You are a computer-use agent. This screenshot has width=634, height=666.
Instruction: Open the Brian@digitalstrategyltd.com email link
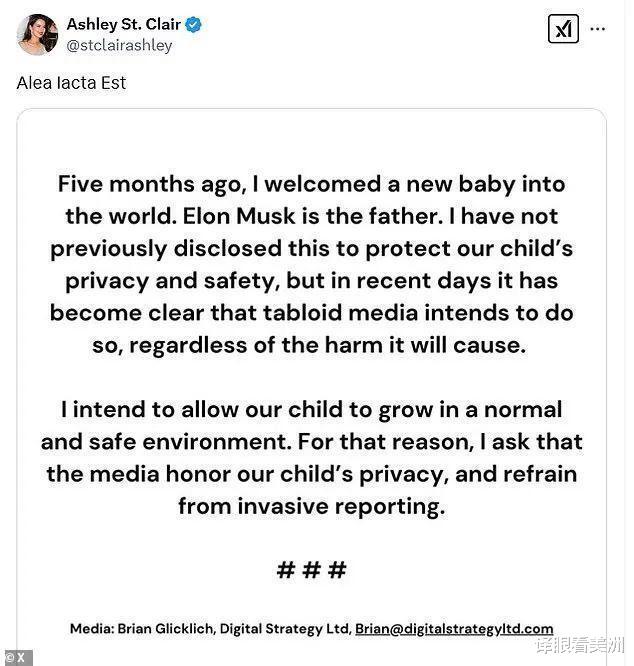(454, 629)
